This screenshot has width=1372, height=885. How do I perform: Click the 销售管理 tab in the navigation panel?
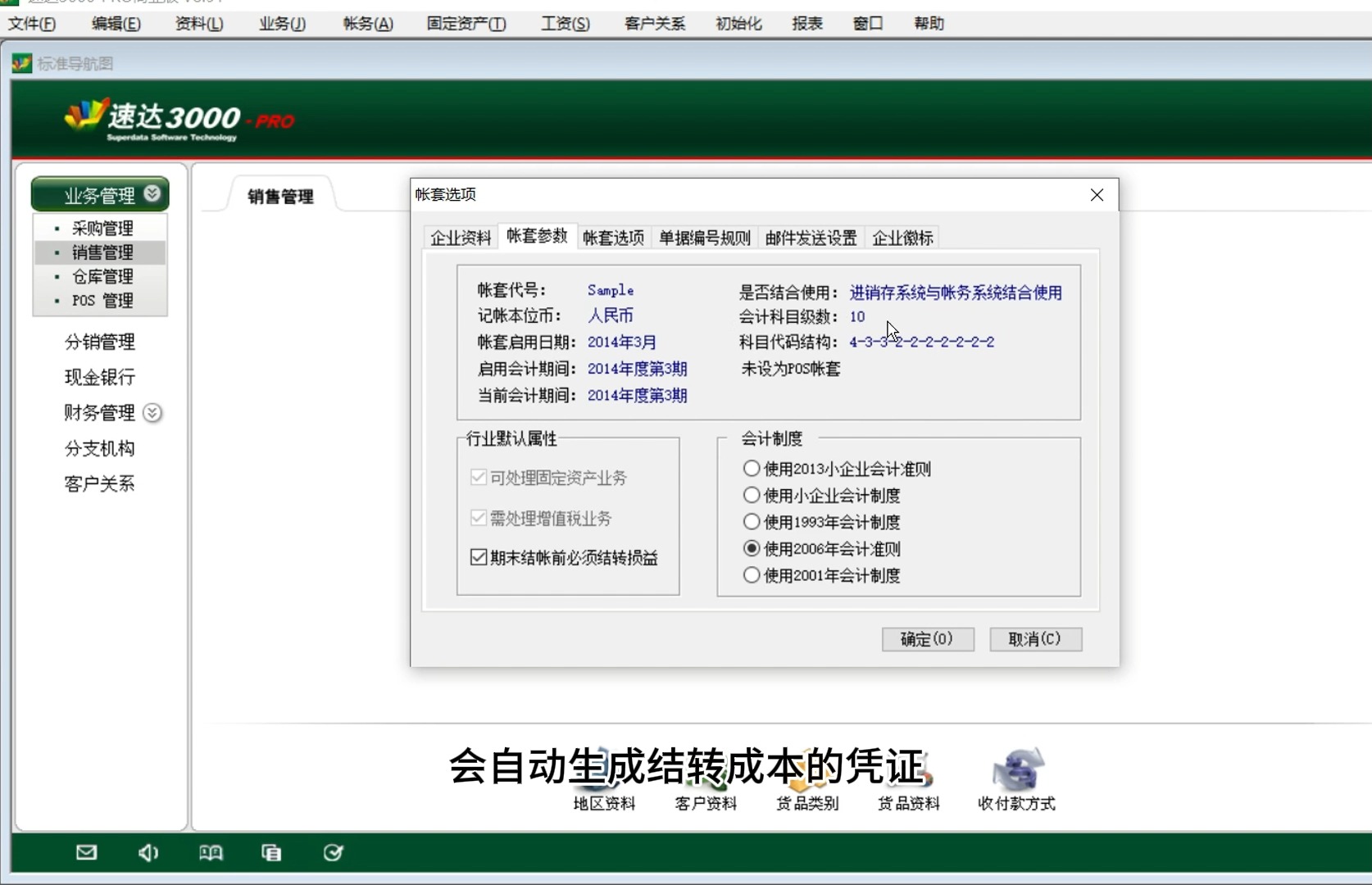coord(280,196)
